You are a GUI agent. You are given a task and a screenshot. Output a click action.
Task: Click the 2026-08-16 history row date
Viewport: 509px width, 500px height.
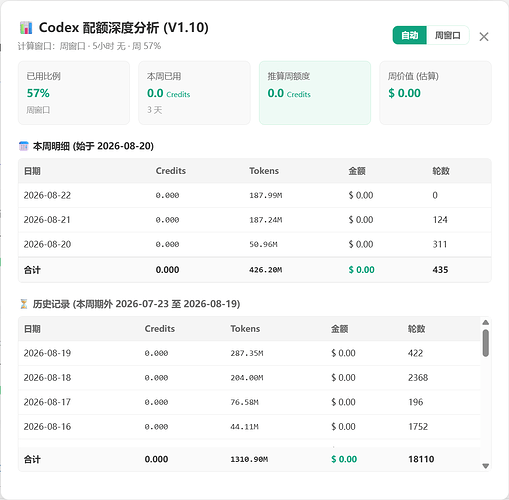[47, 427]
